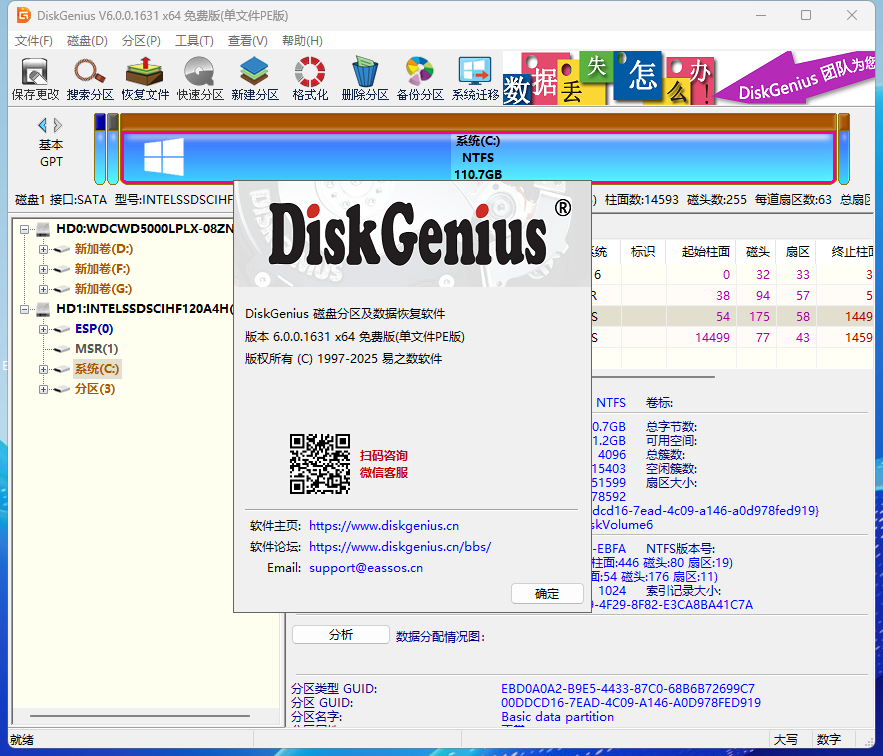This screenshot has width=883, height=756.
Task: Select MSR(1) in the disk tree
Action: (x=96, y=349)
